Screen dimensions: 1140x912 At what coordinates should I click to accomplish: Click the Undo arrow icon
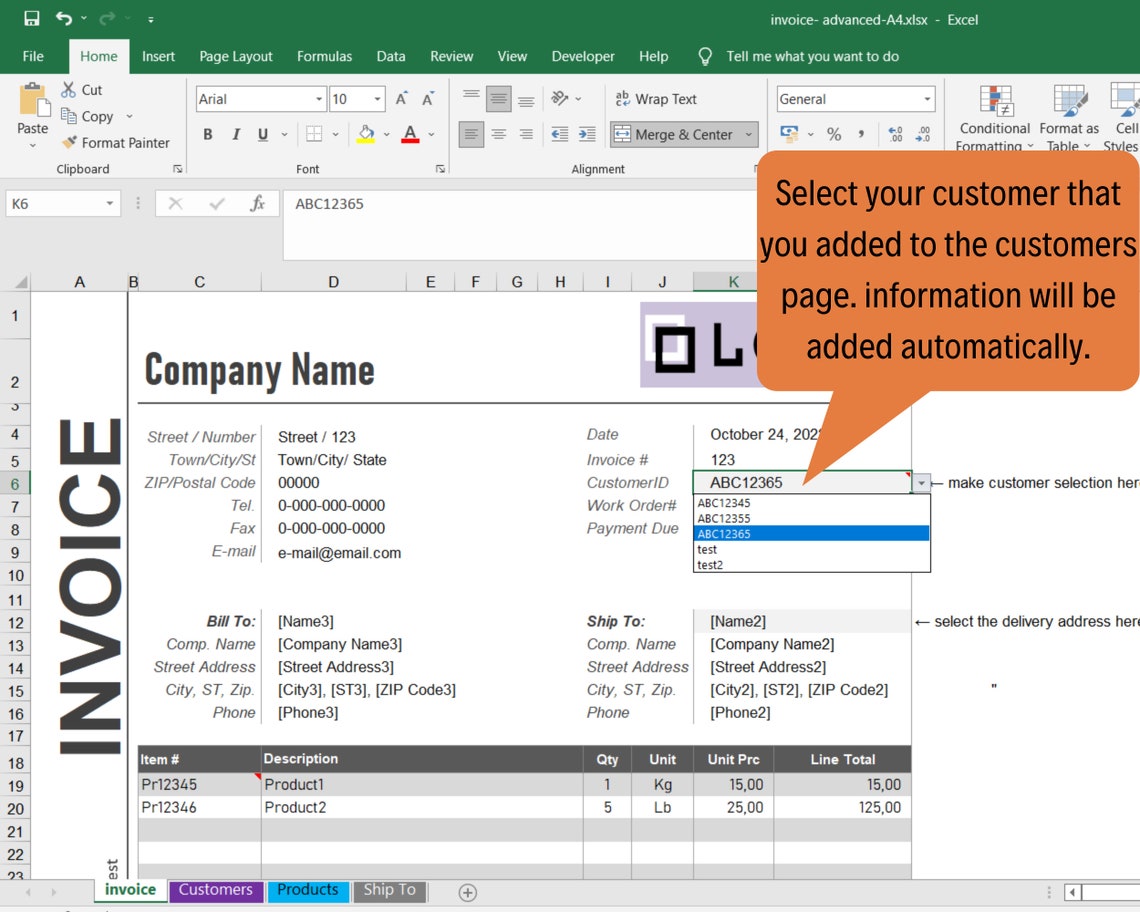click(x=62, y=17)
